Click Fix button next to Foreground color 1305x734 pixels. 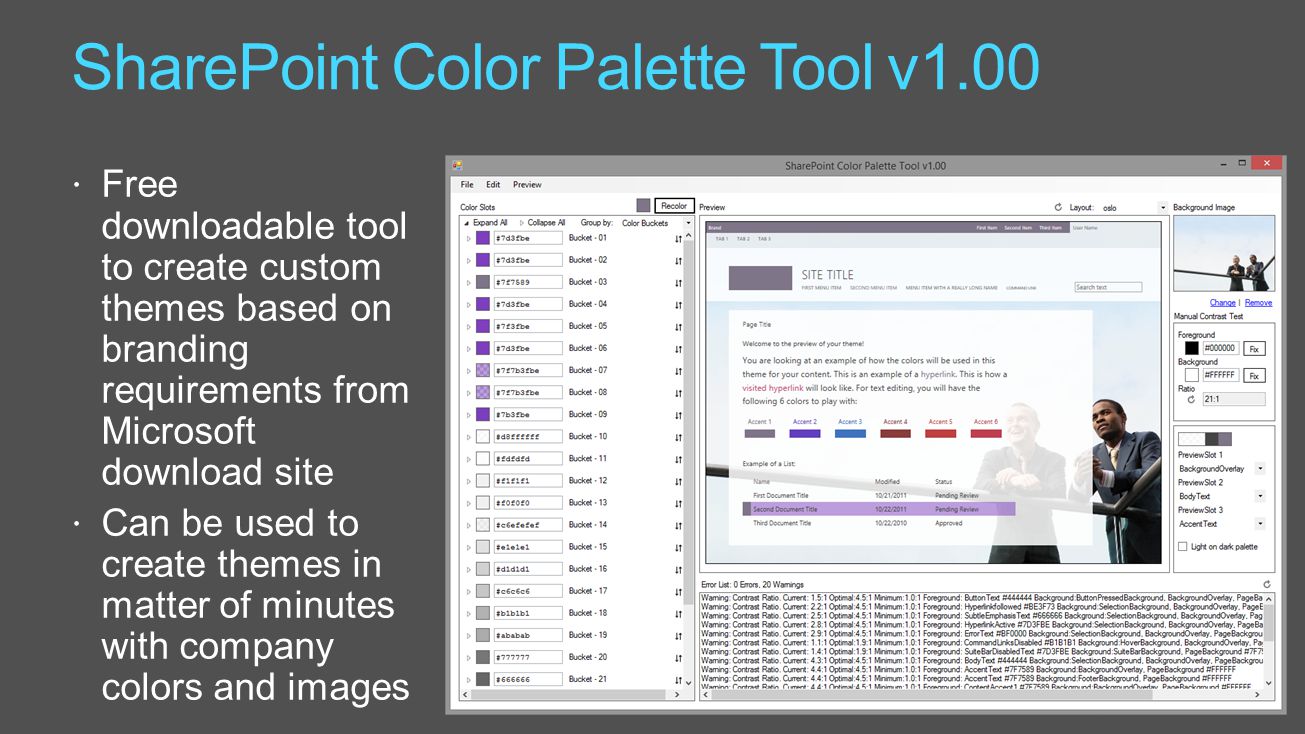[1254, 348]
